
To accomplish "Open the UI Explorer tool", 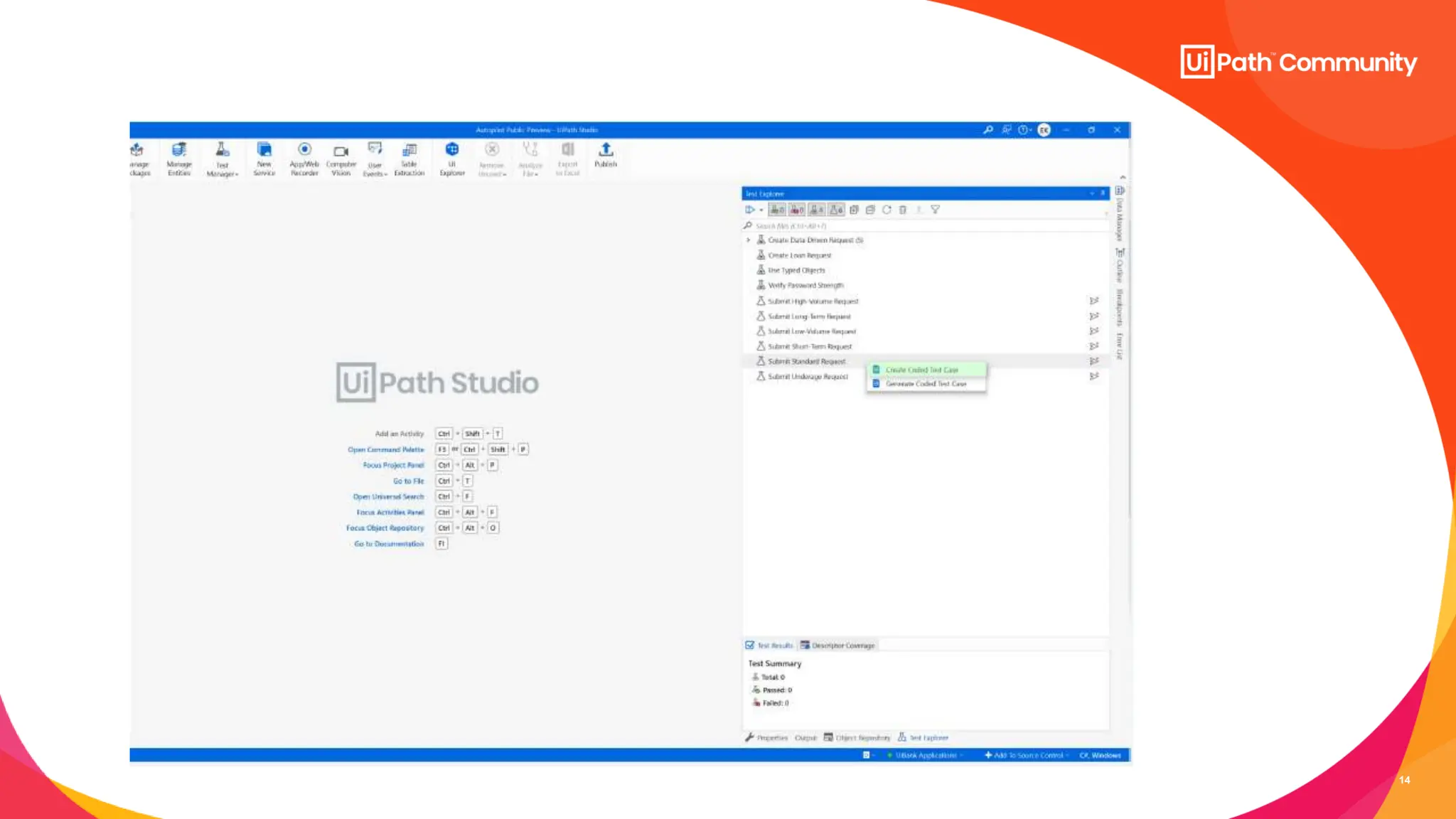I will tap(452, 158).
